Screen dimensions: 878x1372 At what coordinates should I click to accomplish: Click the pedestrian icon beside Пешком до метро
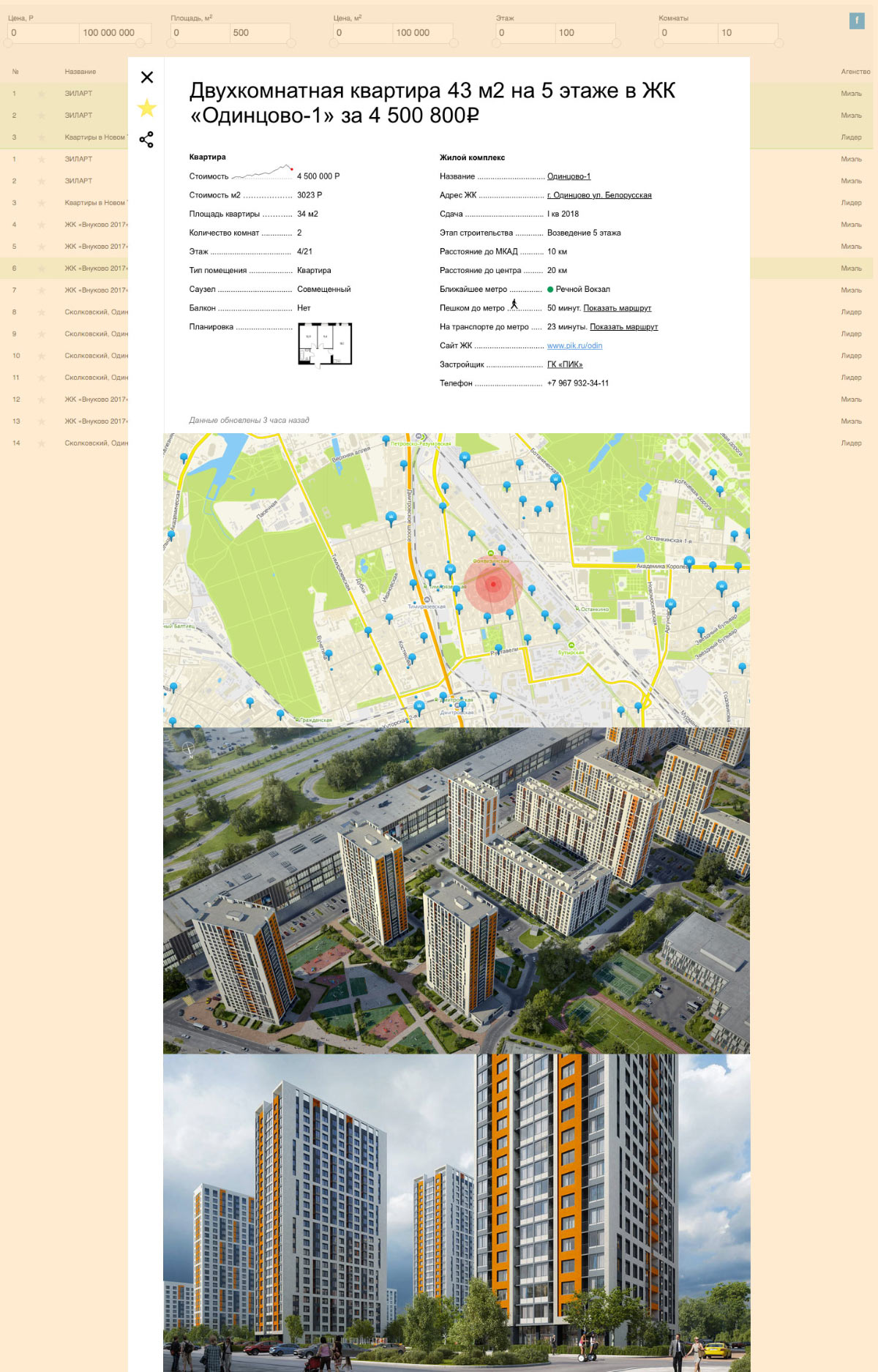pyautogui.click(x=514, y=304)
